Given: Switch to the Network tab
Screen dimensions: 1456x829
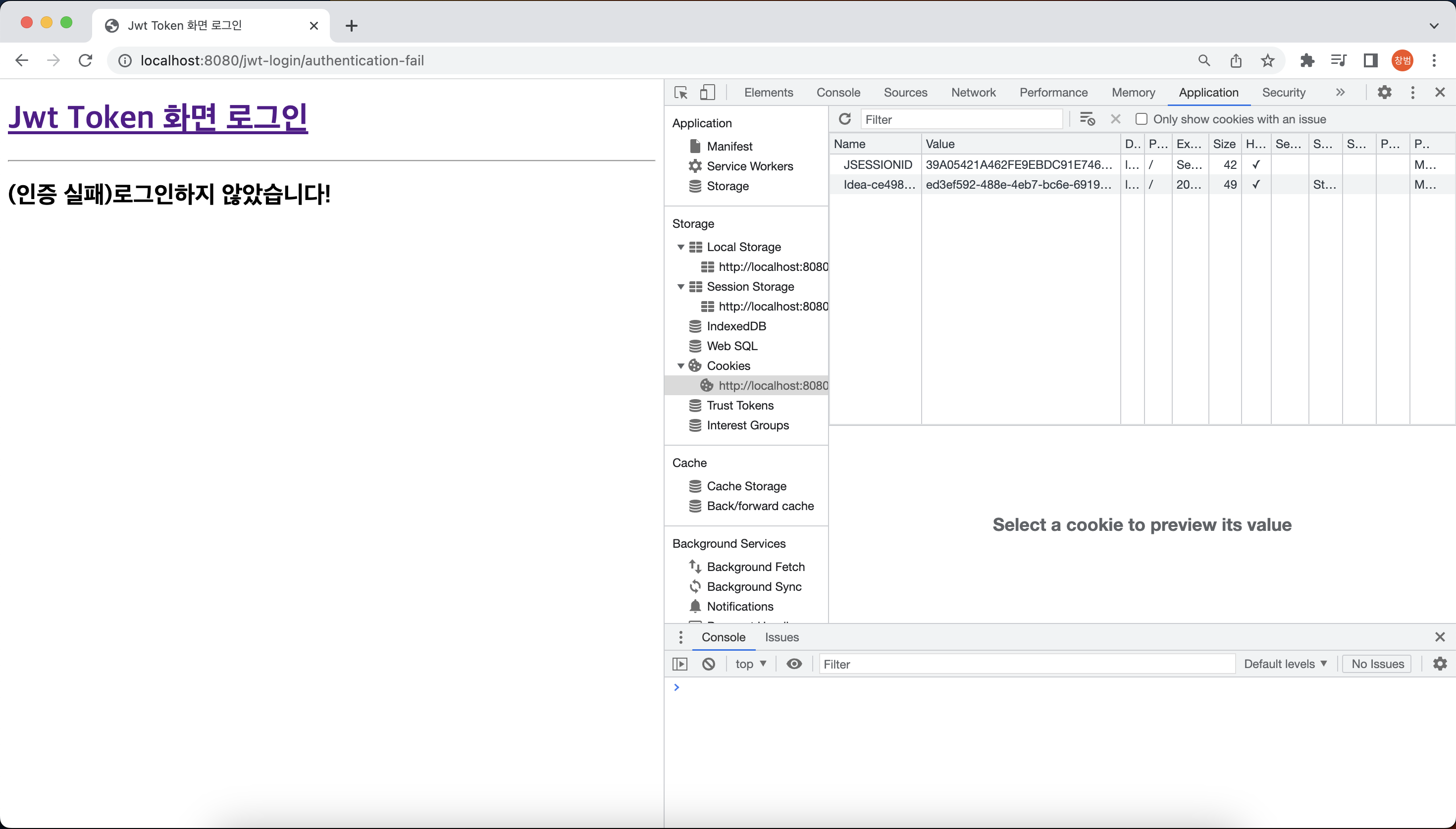Looking at the screenshot, I should pyautogui.click(x=973, y=92).
